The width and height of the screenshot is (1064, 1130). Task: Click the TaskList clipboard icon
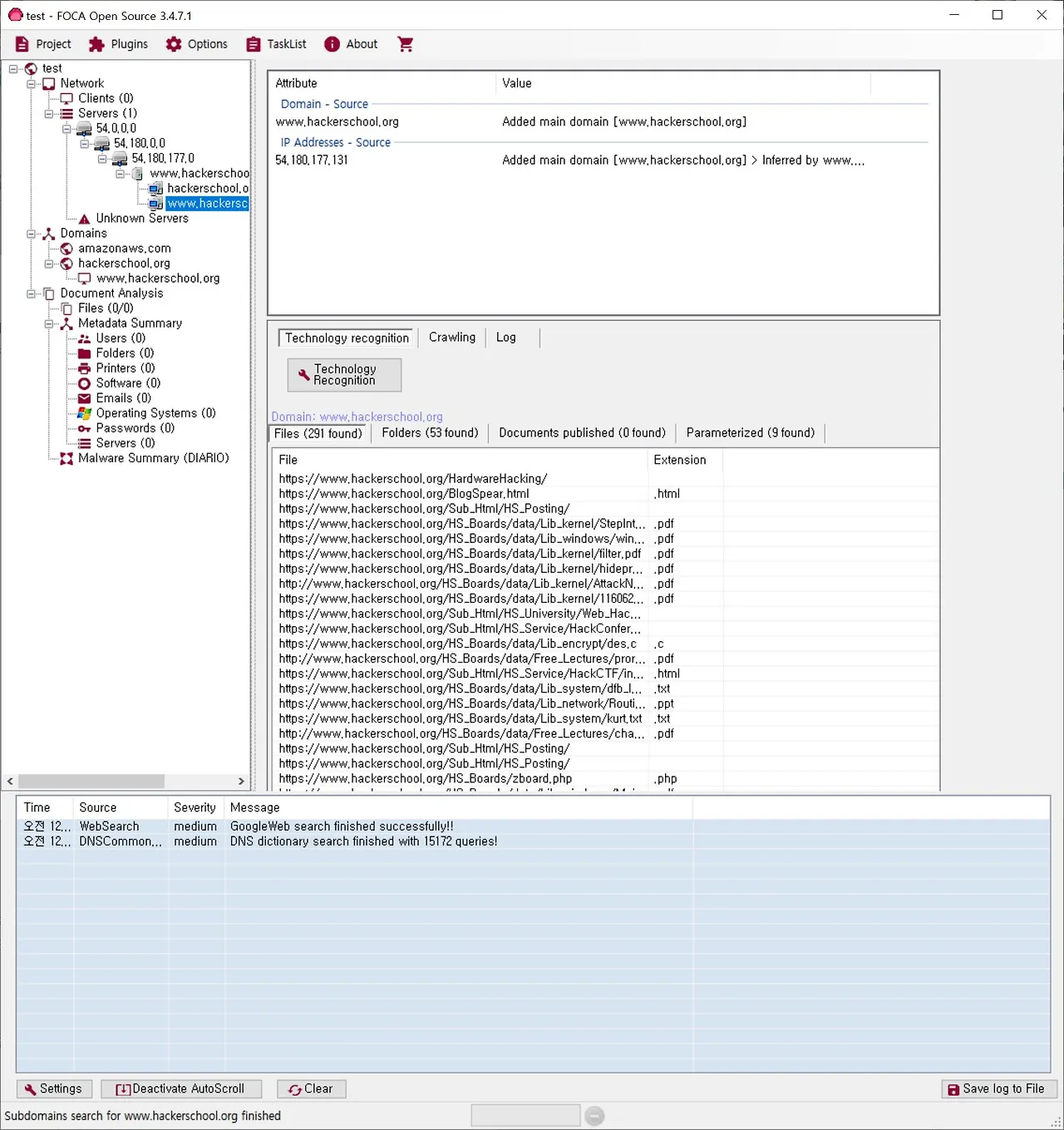(x=254, y=44)
